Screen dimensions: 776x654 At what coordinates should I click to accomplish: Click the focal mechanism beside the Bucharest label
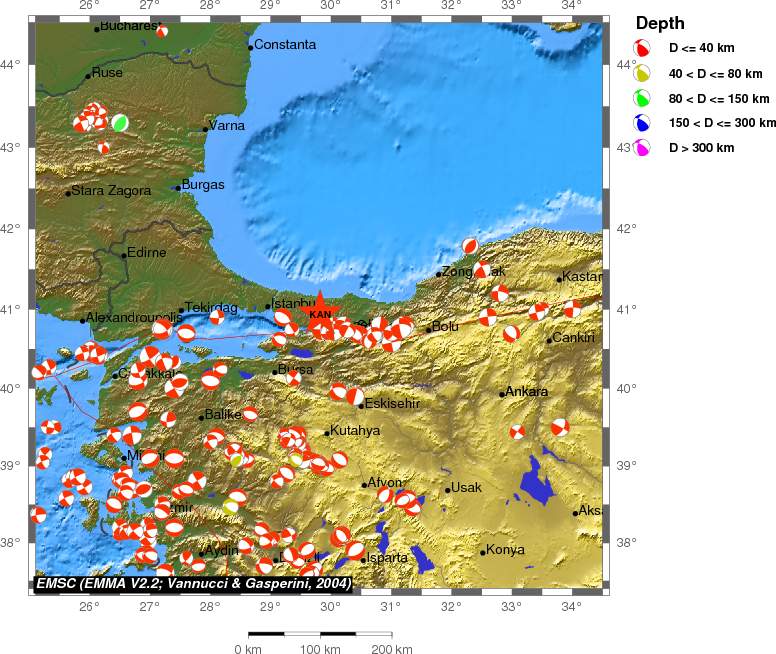pyautogui.click(x=162, y=32)
